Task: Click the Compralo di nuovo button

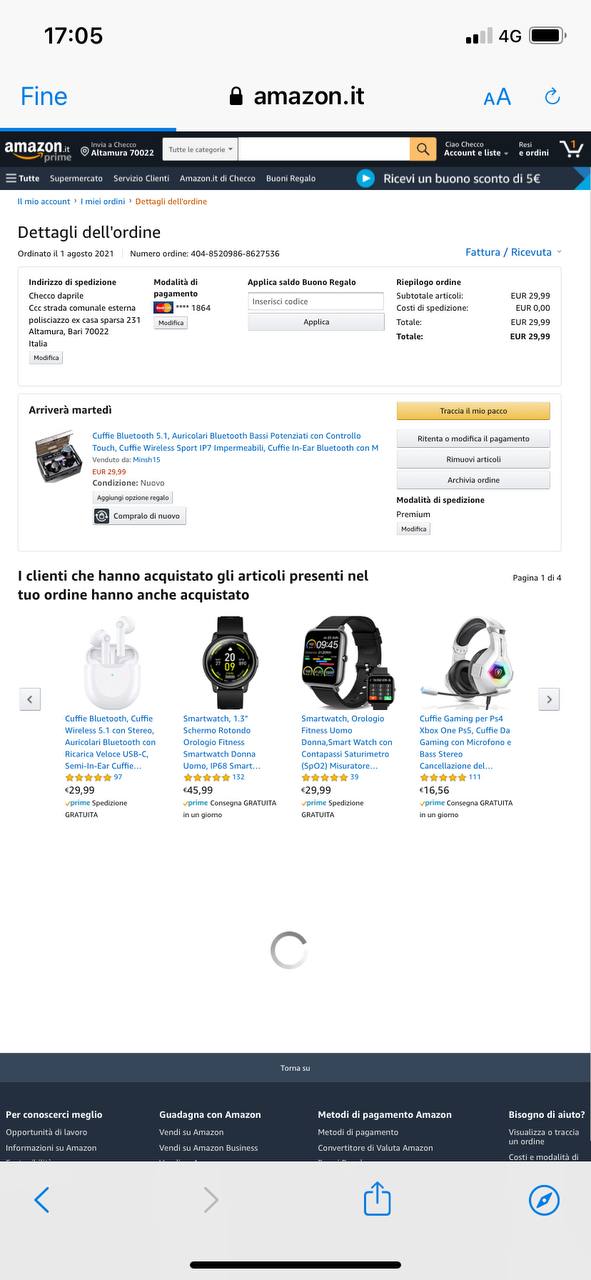Action: point(139,516)
